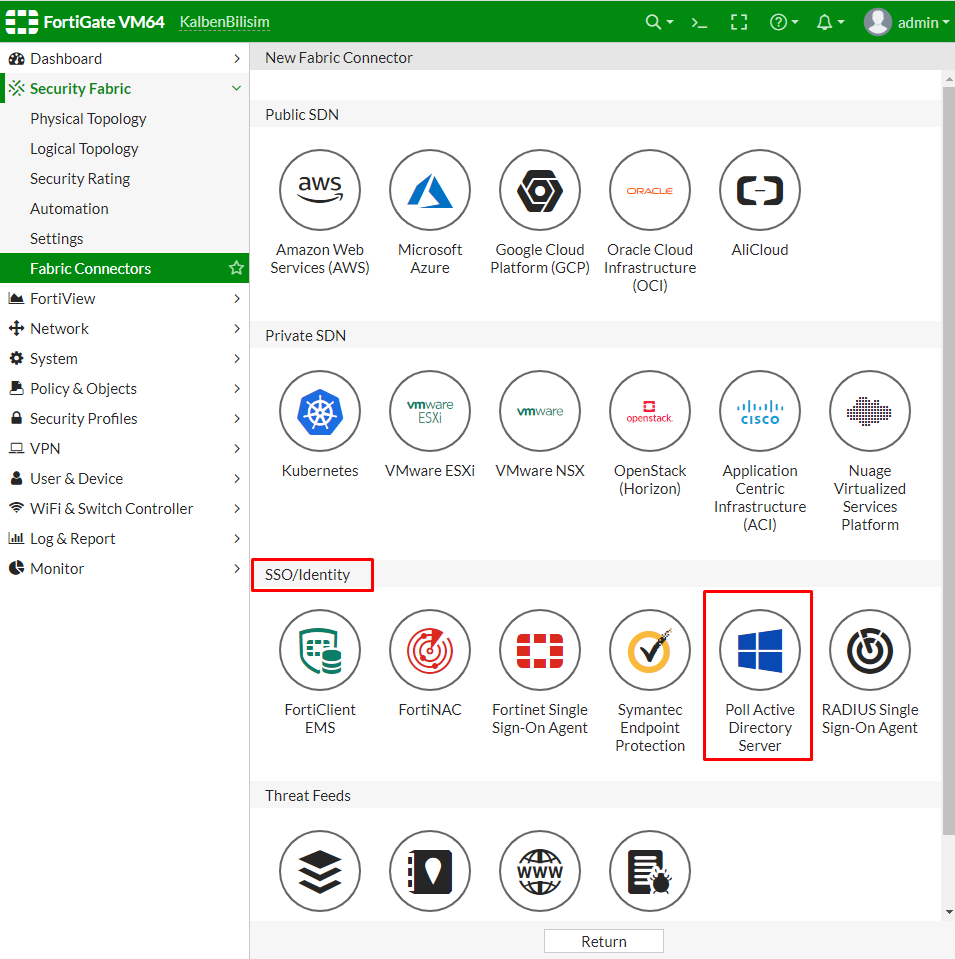Select the stacked layers threat feed icon
The height and width of the screenshot is (959, 955).
coord(320,871)
